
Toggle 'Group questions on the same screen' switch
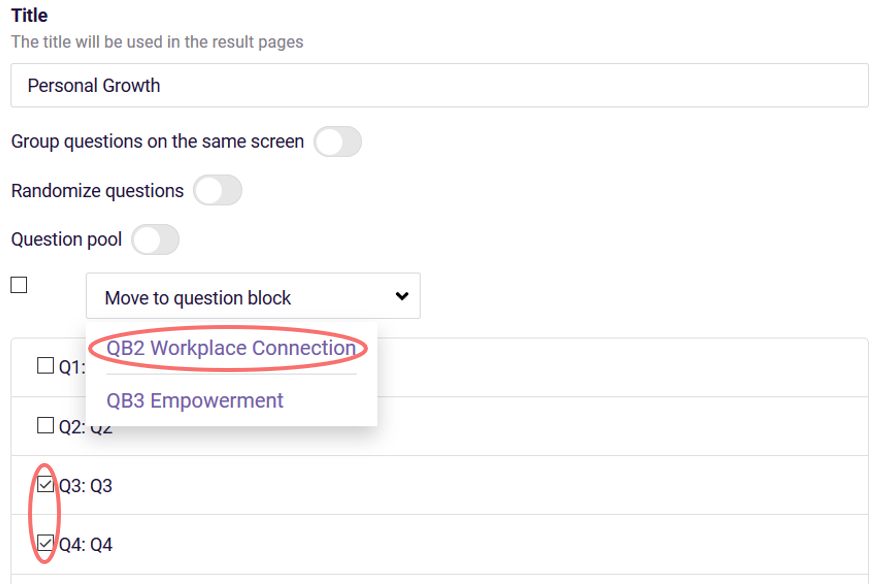338,142
